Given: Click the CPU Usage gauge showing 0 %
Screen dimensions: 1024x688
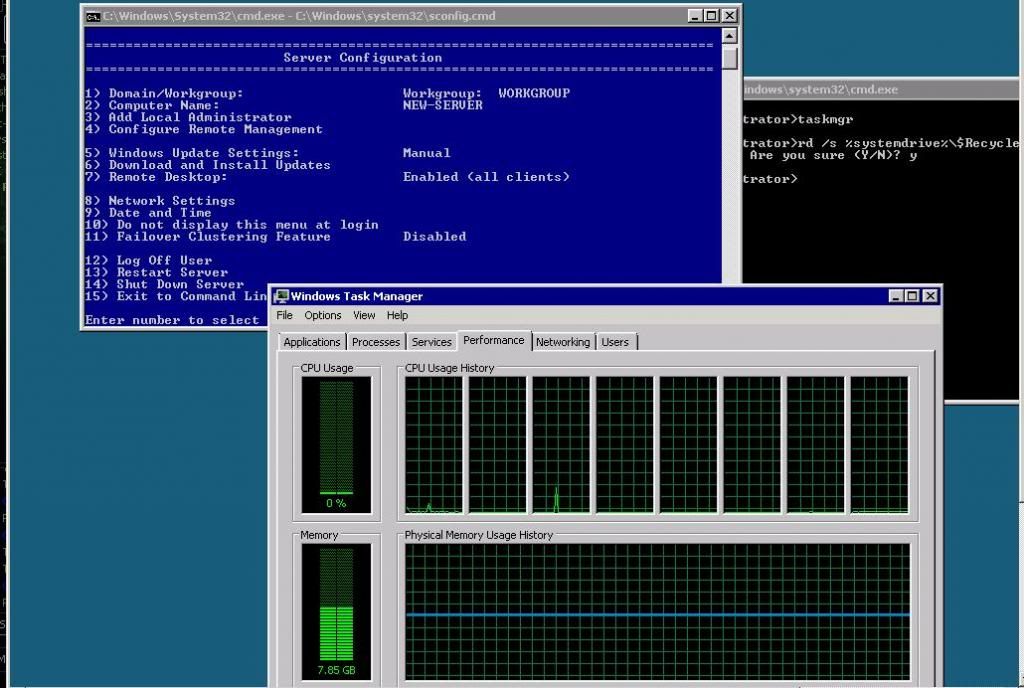Looking at the screenshot, I should point(336,445).
